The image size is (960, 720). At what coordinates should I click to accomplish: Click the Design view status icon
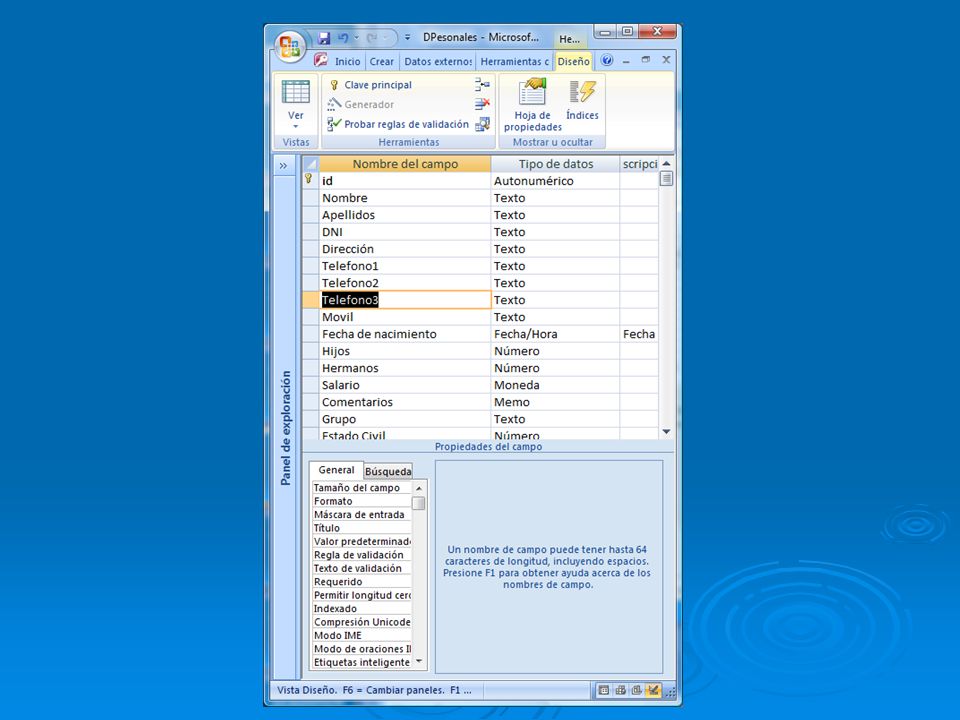click(x=653, y=691)
